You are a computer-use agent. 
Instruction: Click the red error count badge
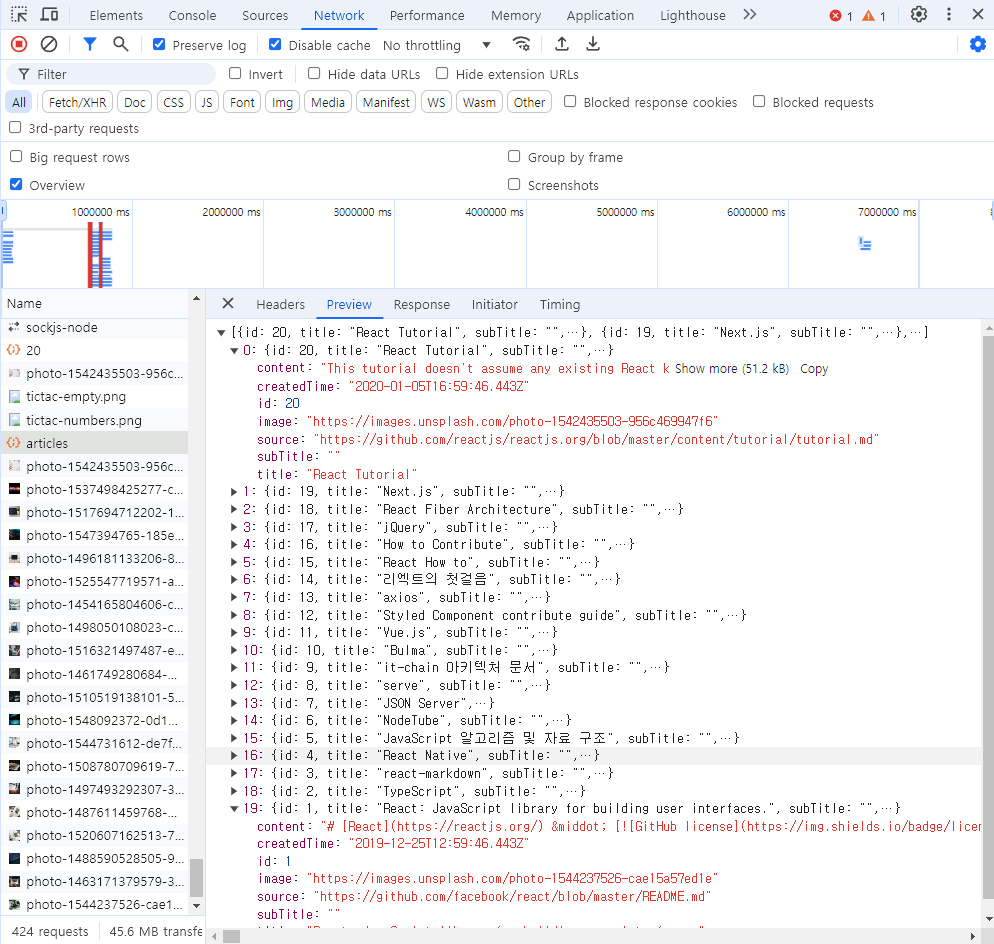pos(841,16)
